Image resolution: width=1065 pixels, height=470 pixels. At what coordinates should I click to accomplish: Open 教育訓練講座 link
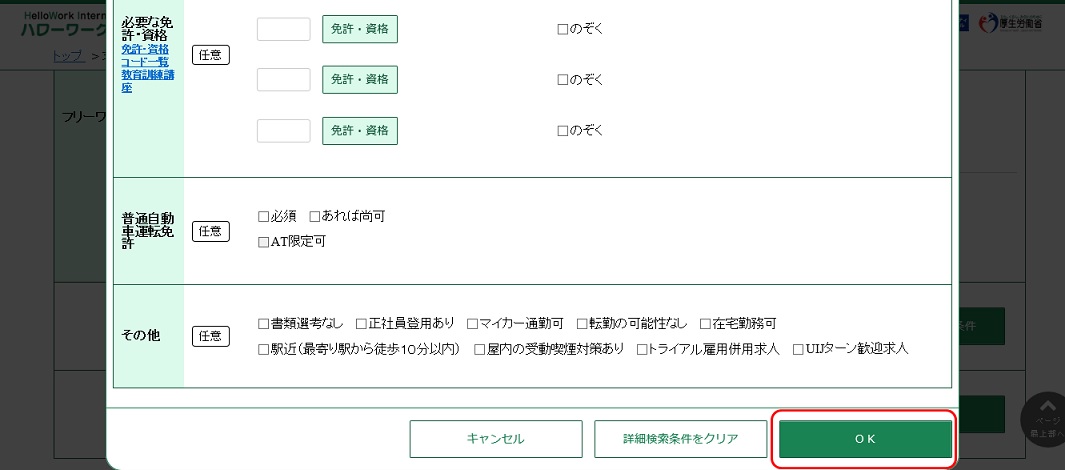pos(147,81)
